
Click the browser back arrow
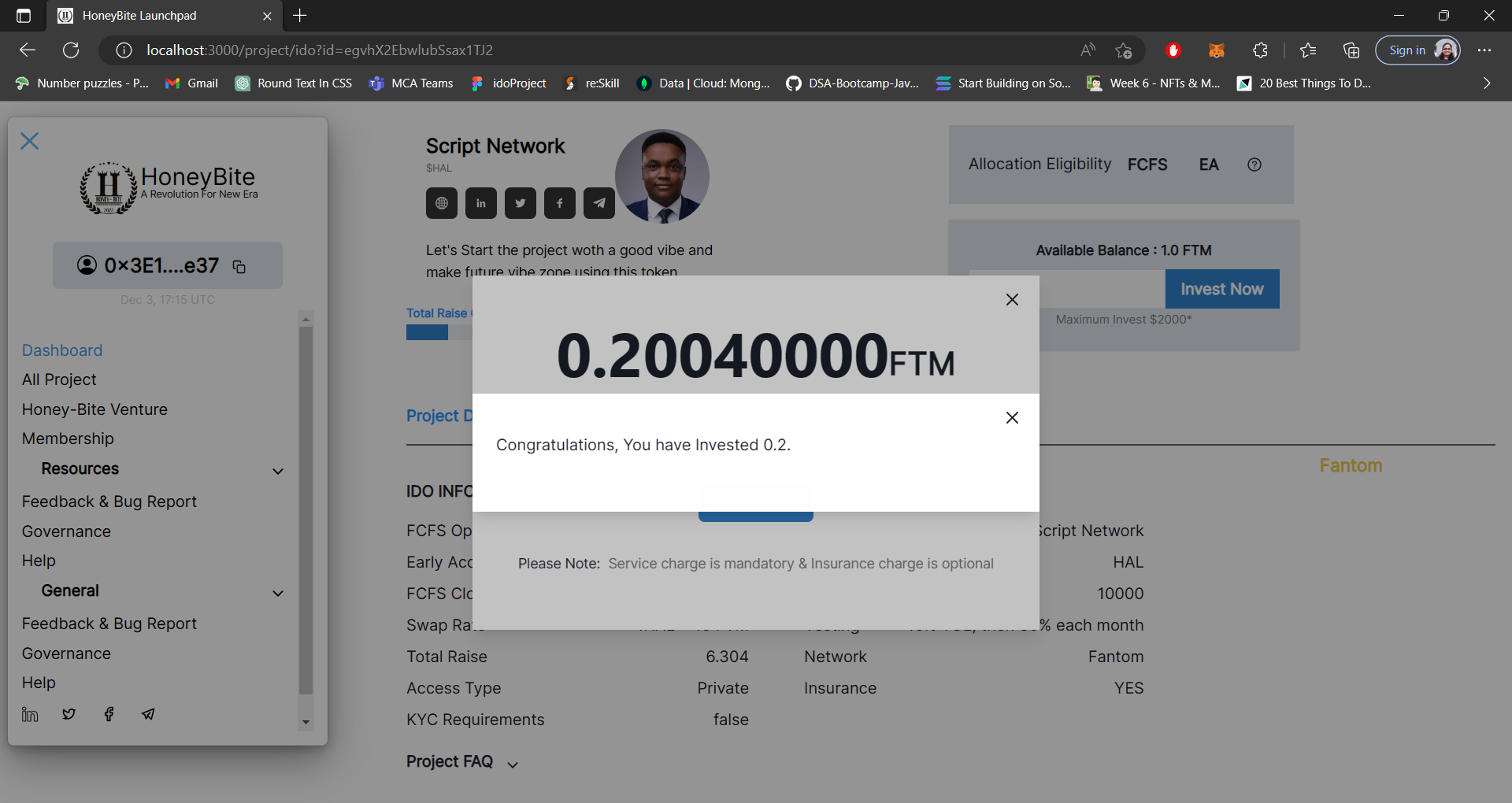28,50
